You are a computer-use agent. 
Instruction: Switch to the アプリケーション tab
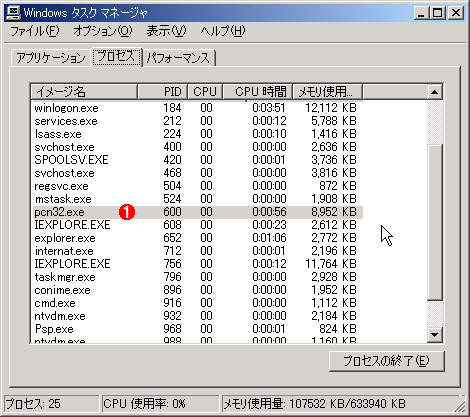pyautogui.click(x=51, y=58)
